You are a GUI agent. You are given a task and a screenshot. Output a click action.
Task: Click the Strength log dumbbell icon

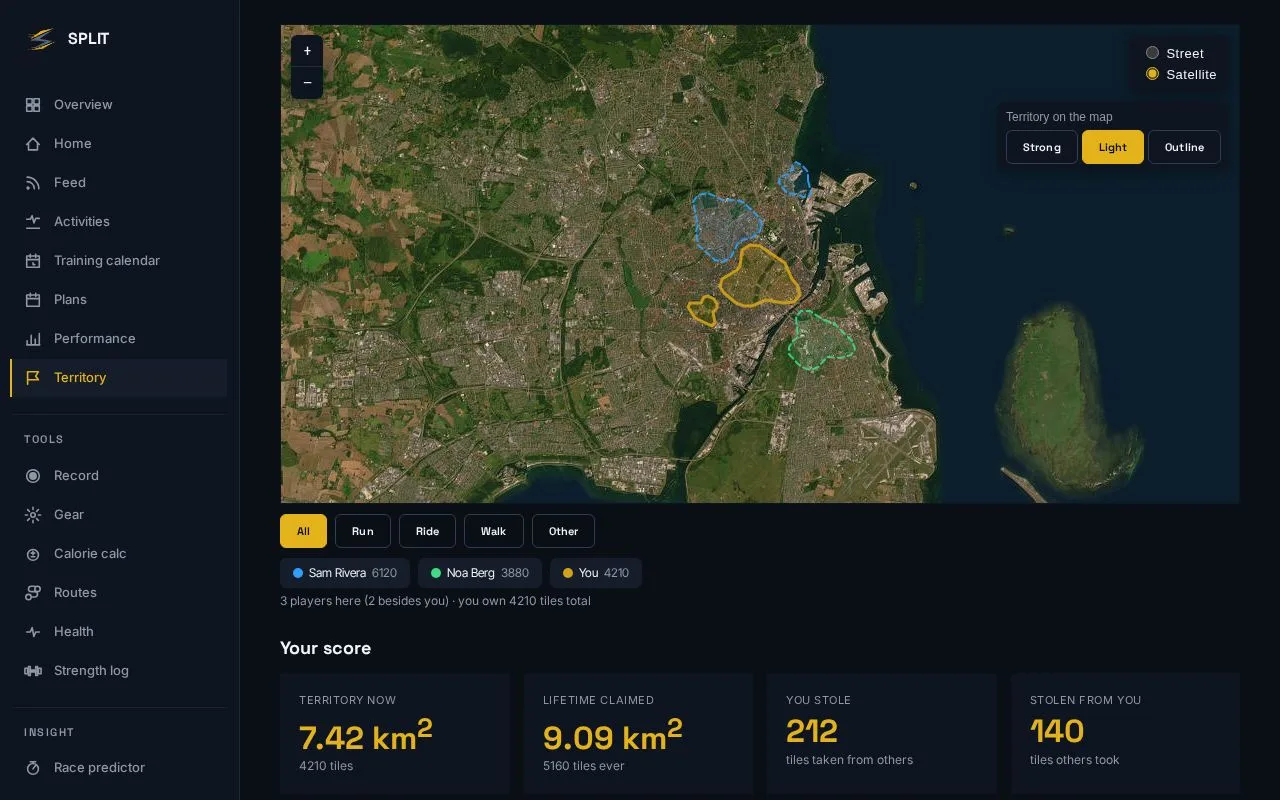pos(33,671)
